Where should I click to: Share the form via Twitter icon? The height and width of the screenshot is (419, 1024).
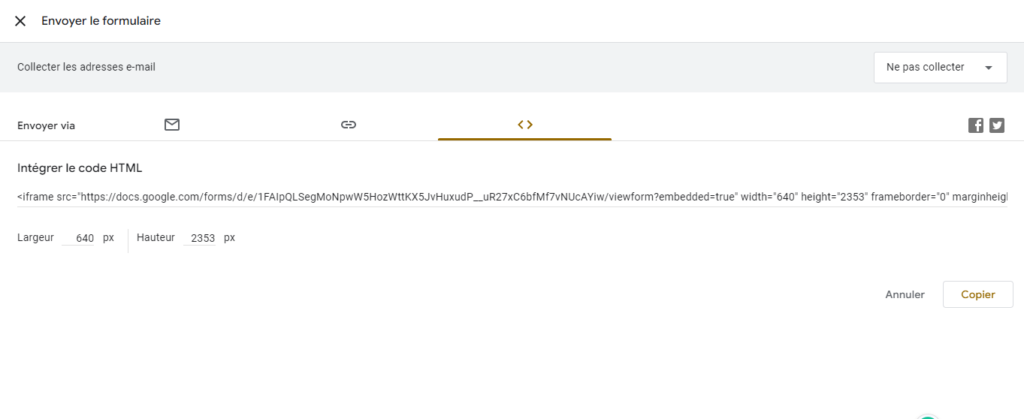pos(997,125)
